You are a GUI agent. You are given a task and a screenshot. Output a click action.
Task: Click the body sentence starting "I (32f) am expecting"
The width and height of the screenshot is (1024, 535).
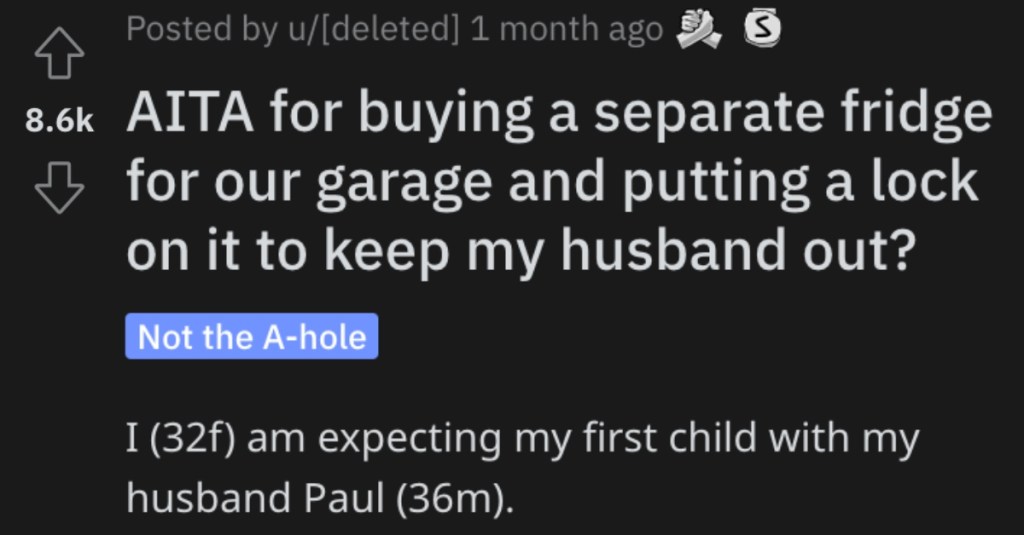click(x=522, y=467)
